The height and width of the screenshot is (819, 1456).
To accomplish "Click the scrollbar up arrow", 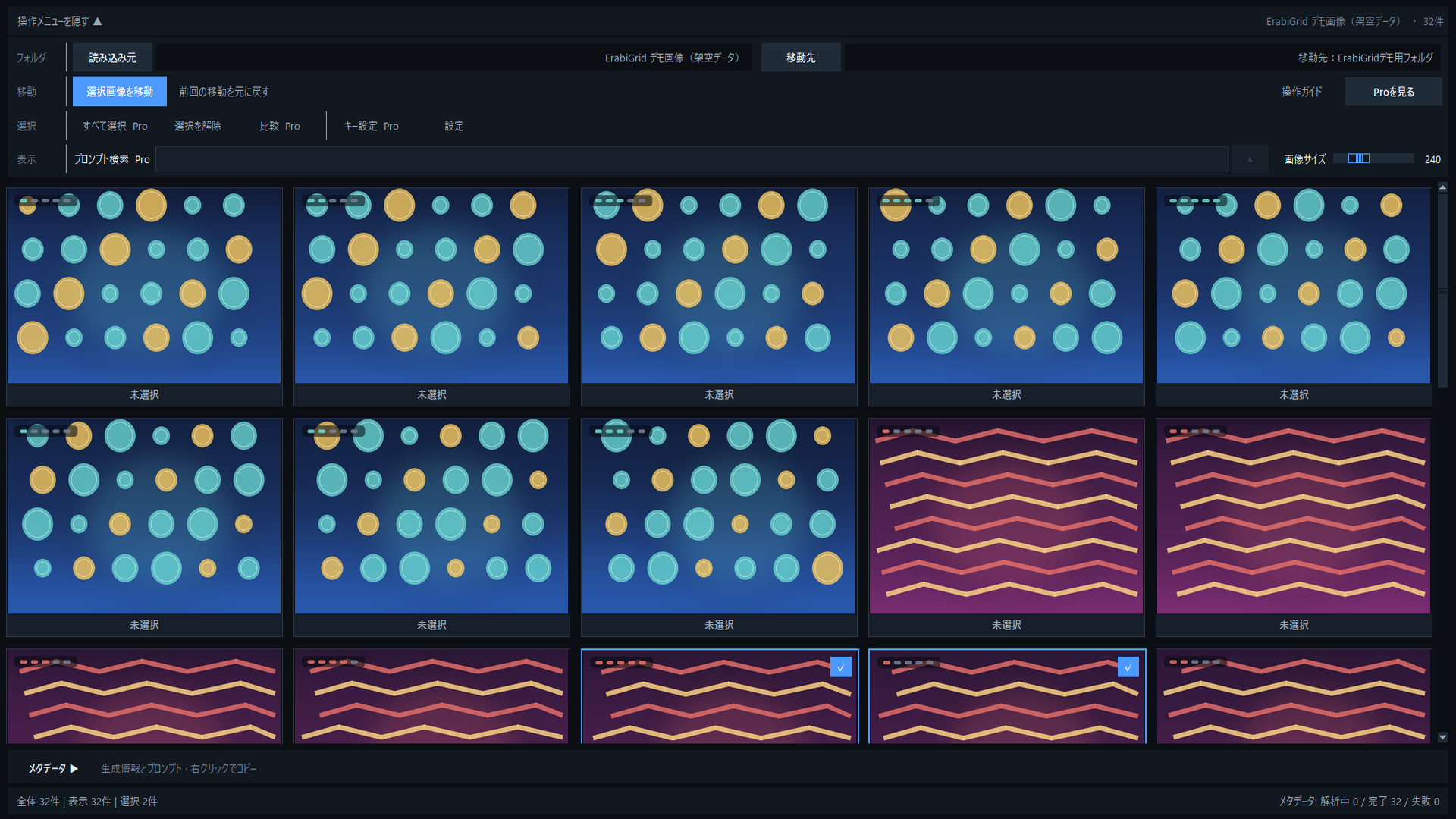I will point(1442,187).
